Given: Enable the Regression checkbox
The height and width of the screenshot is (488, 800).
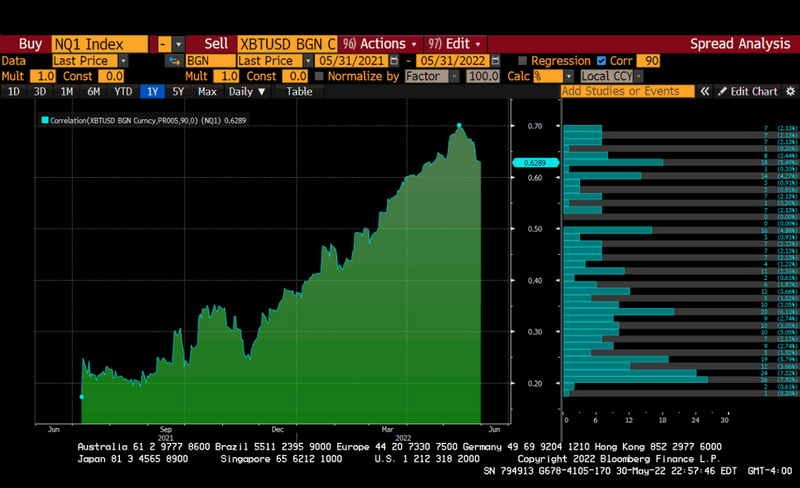Looking at the screenshot, I should (522, 61).
